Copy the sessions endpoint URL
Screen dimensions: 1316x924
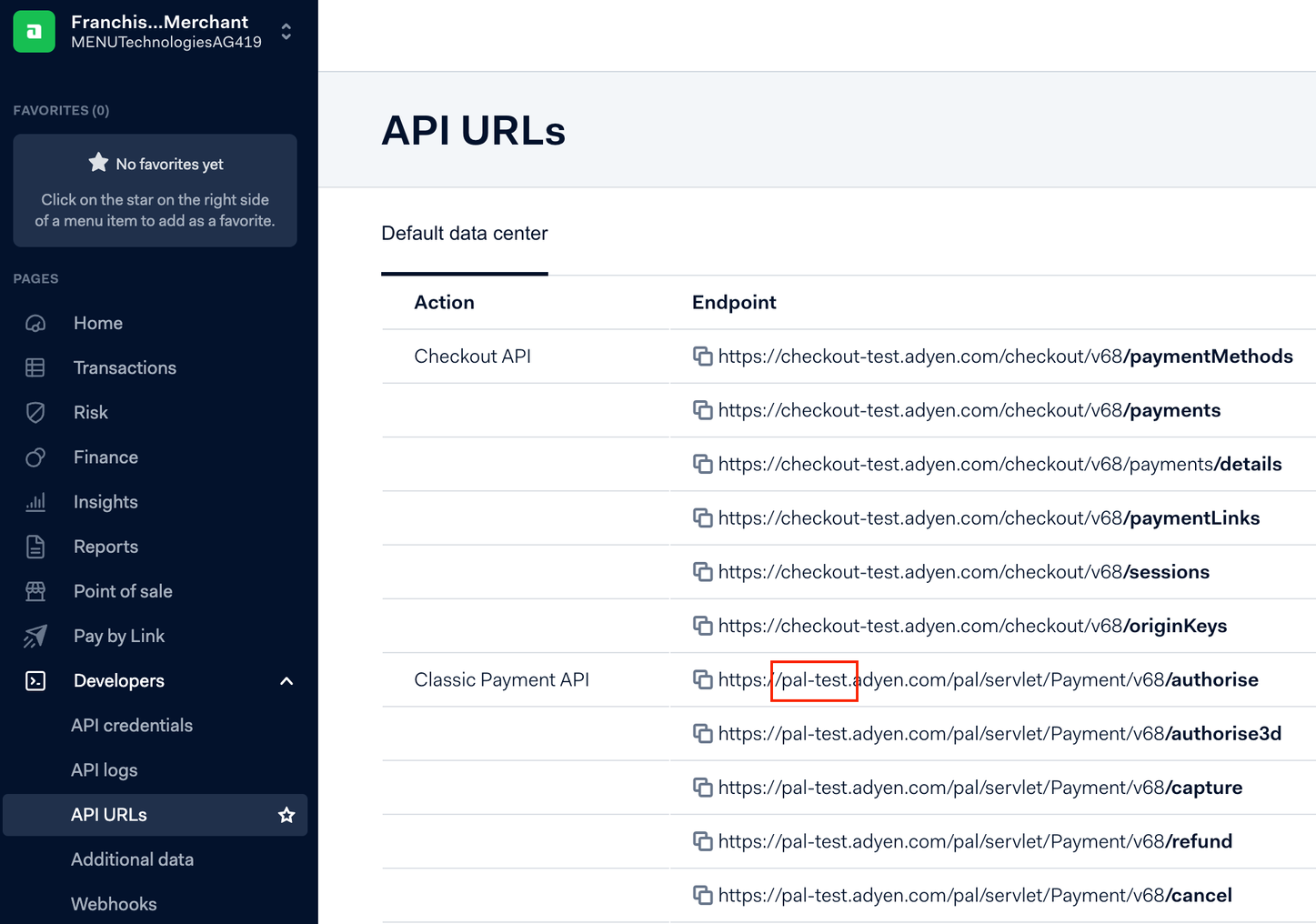click(703, 571)
